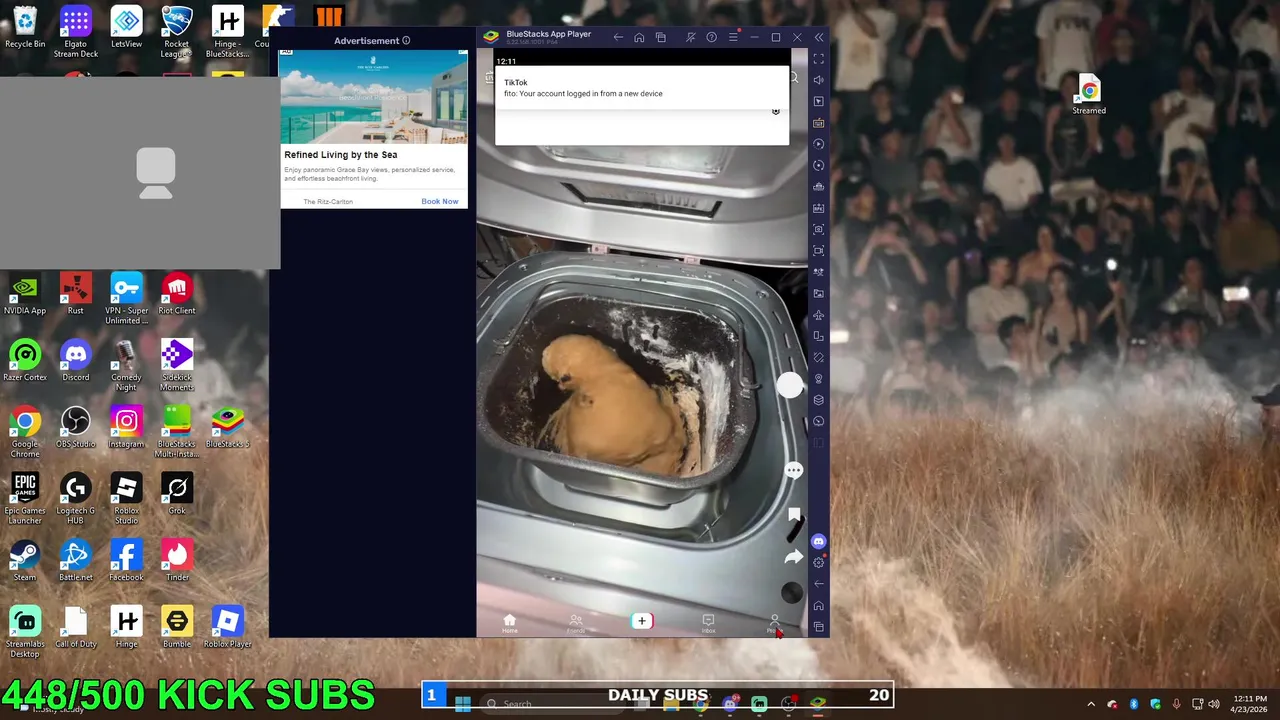Open the set location pin icon
Screen dimensions: 1280x720
click(819, 379)
